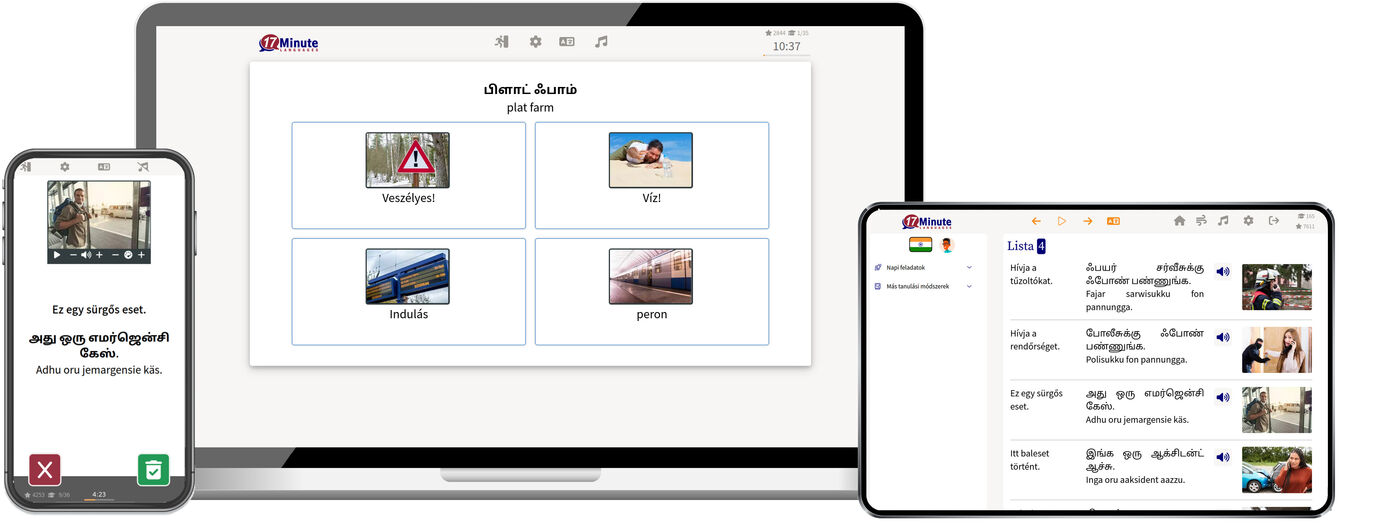
Task: Click the traveler photo on phone
Action: [99, 214]
